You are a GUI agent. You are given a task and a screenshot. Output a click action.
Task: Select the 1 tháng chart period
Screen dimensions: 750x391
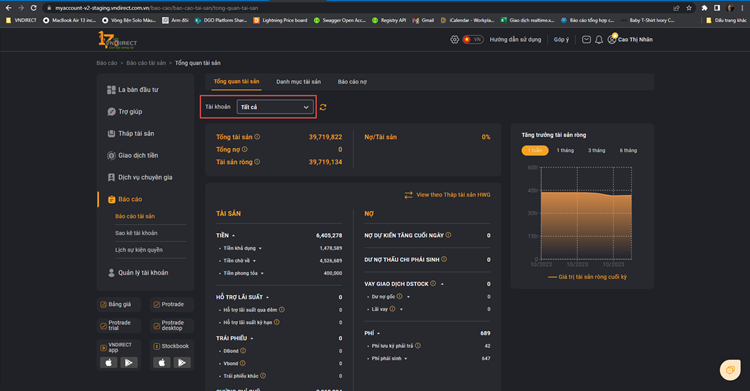(565, 150)
